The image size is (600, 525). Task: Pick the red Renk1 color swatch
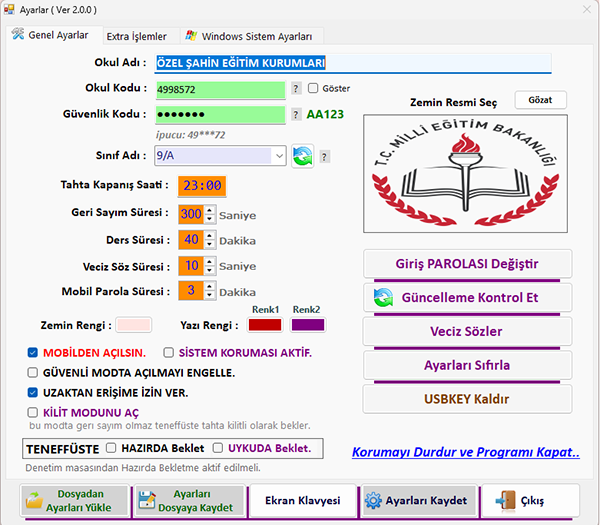click(x=264, y=324)
